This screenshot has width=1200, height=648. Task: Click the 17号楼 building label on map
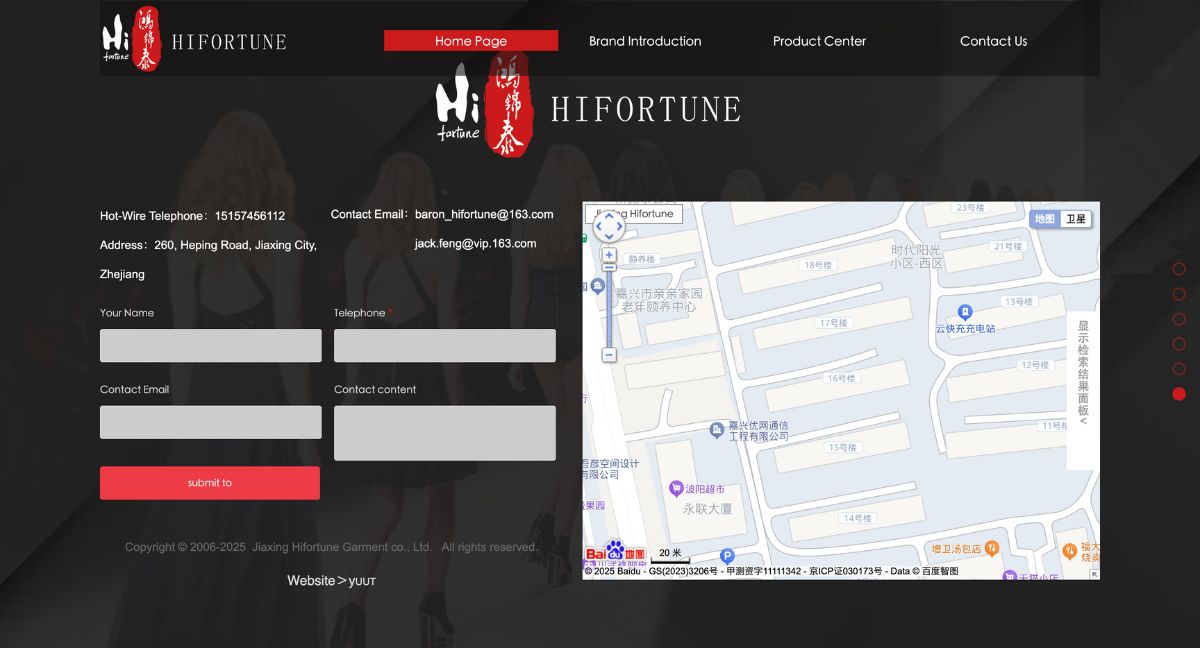[832, 323]
